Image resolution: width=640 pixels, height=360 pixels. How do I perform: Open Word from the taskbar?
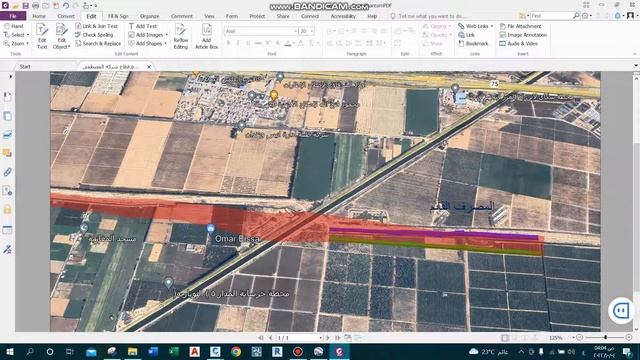pyautogui.click(x=153, y=351)
